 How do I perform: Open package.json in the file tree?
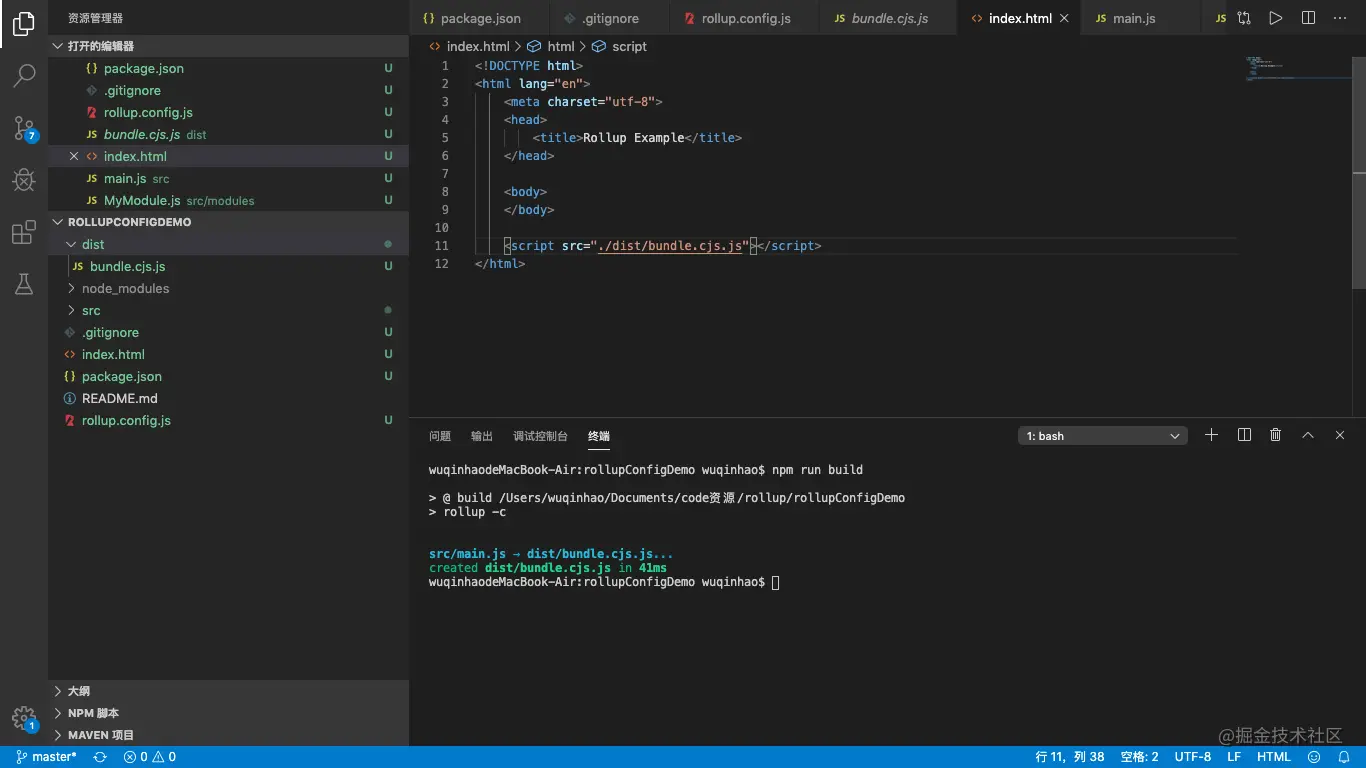tap(228, 376)
